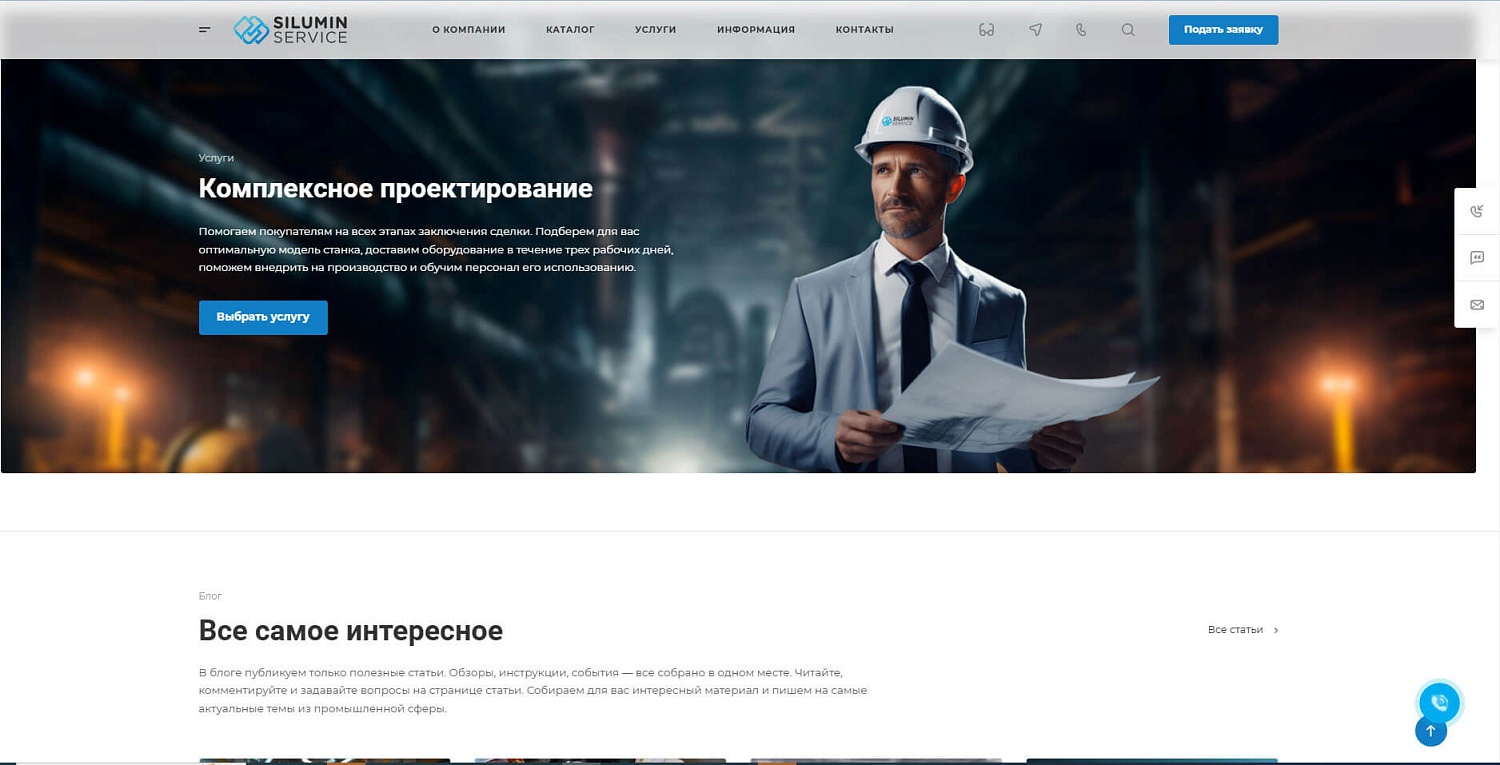The image size is (1500, 765).
Task: Click the «Выбрать услугу» banner button
Action: coord(263,317)
